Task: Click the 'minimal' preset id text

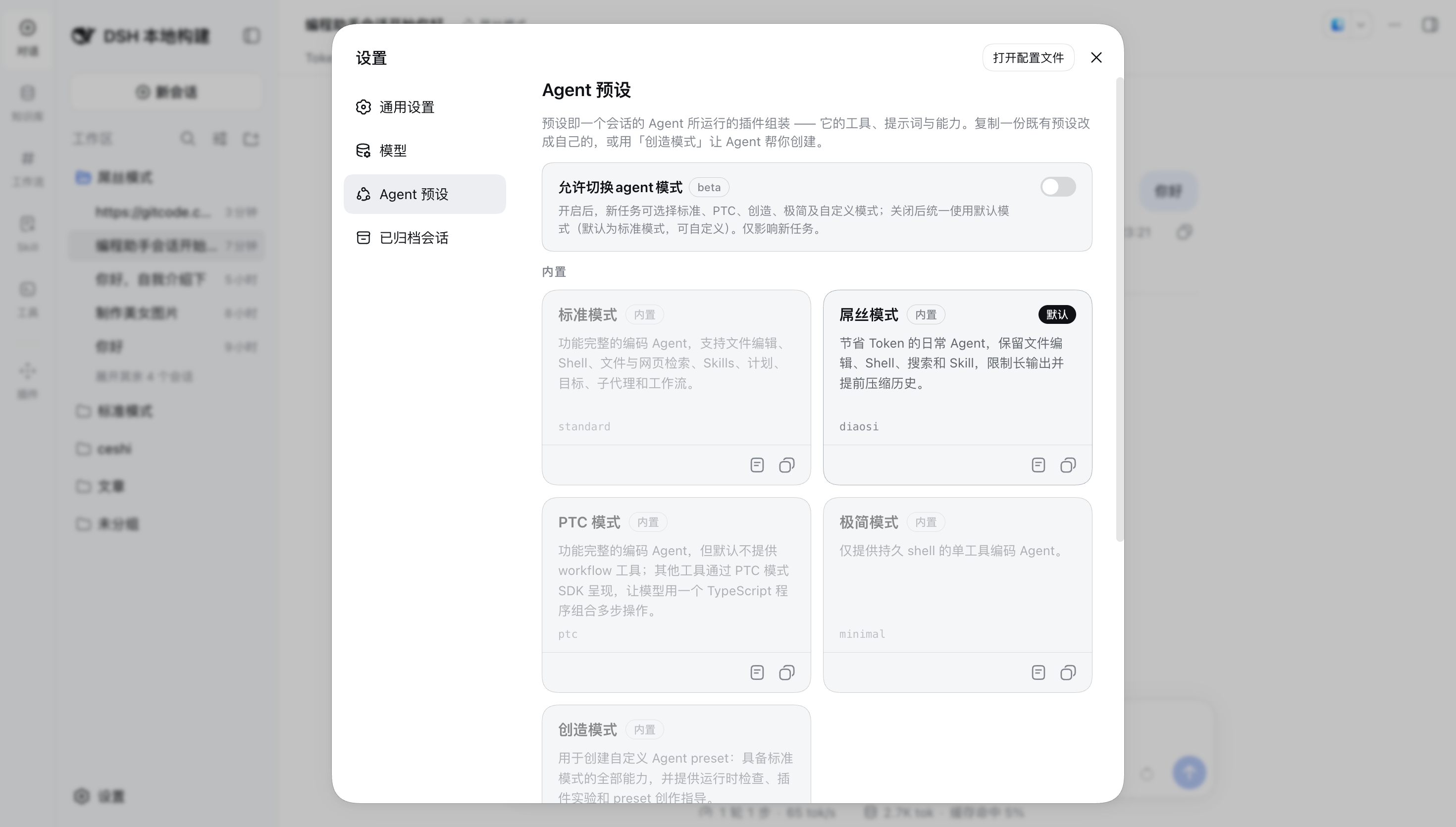Action: coord(862,634)
